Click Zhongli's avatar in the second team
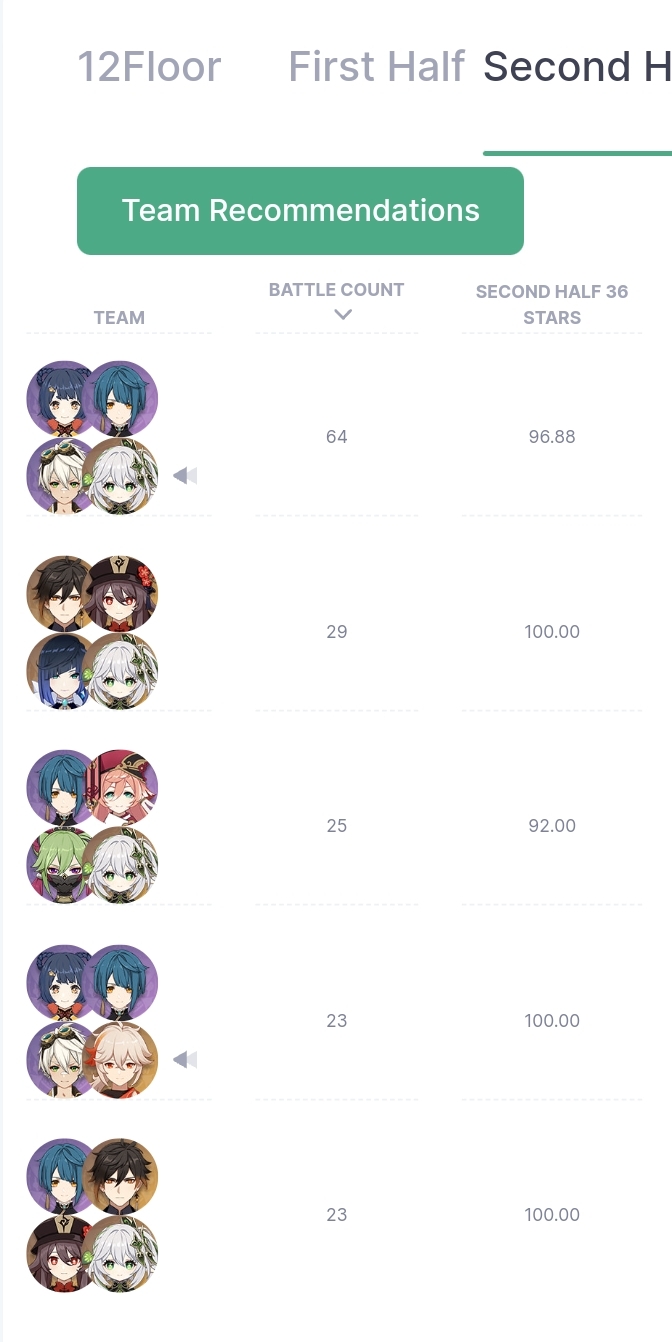Screen dimensions: 672x1342 (64, 594)
